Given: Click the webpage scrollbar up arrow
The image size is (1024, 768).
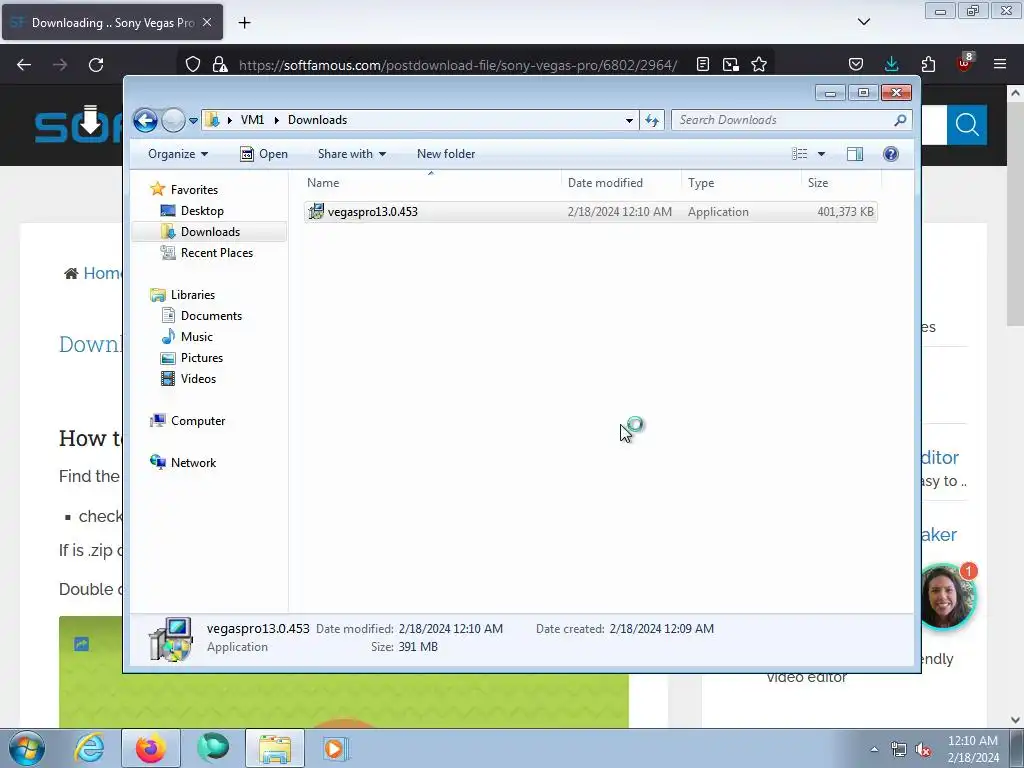Looking at the screenshot, I should click(x=1015, y=93).
